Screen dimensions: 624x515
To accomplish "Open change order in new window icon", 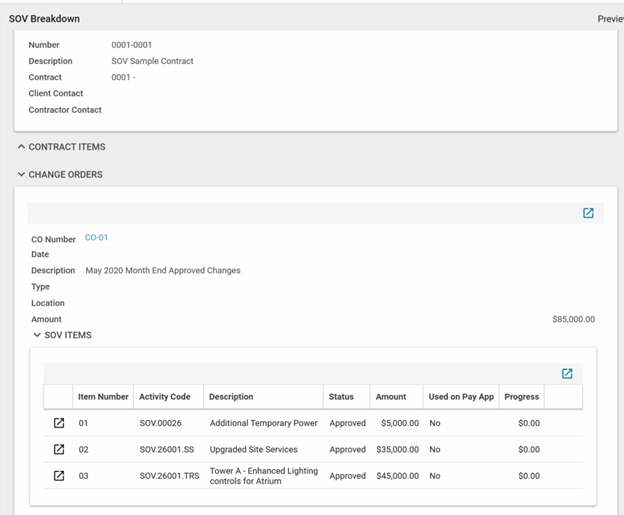I will [x=588, y=213].
